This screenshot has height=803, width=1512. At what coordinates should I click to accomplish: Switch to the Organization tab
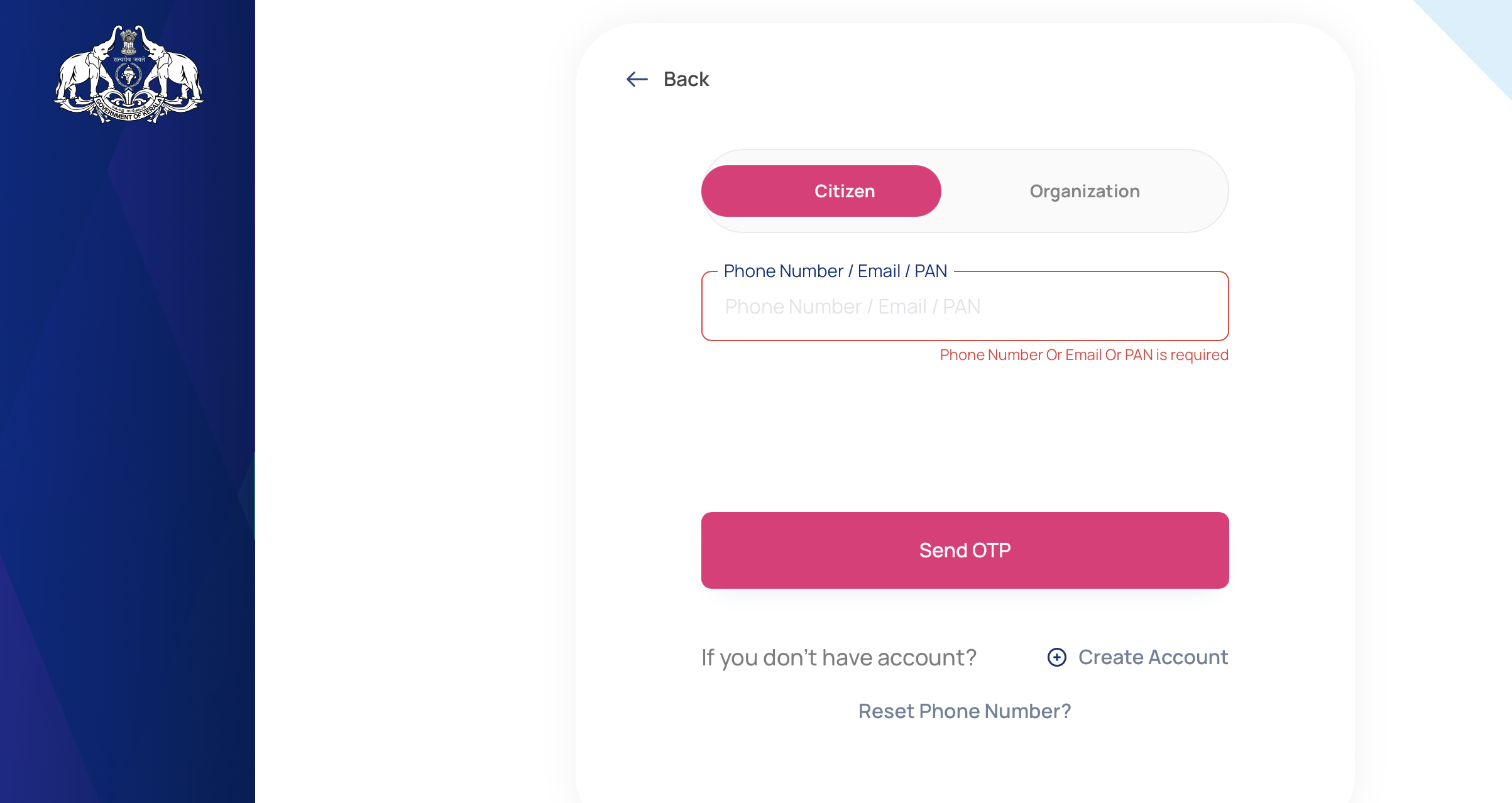point(1084,191)
